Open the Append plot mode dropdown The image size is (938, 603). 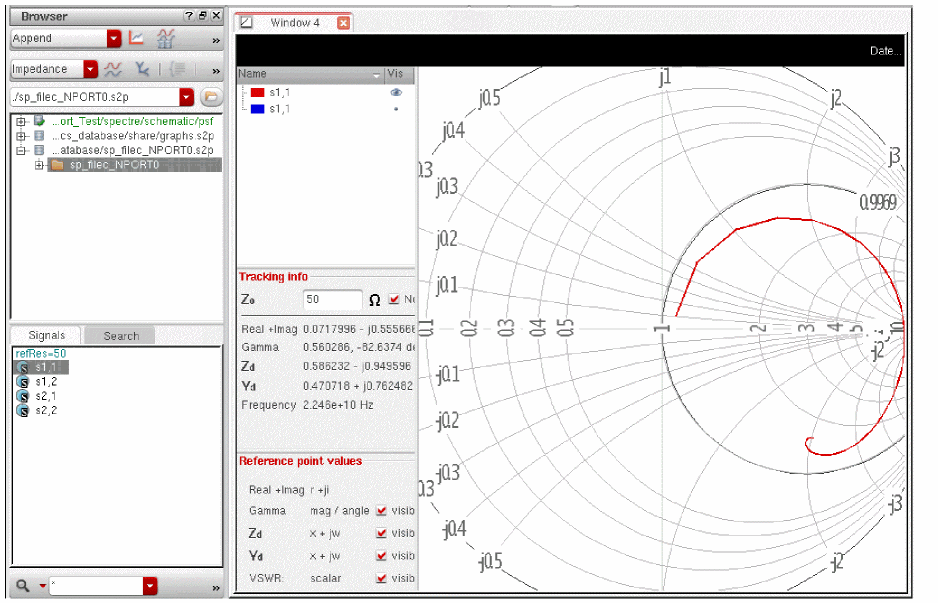click(113, 39)
